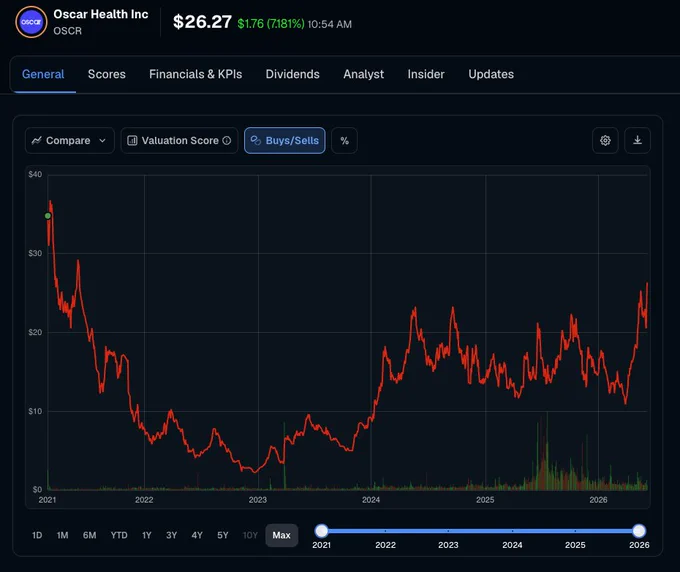
Task: Open the chart settings gear icon
Action: 605,141
